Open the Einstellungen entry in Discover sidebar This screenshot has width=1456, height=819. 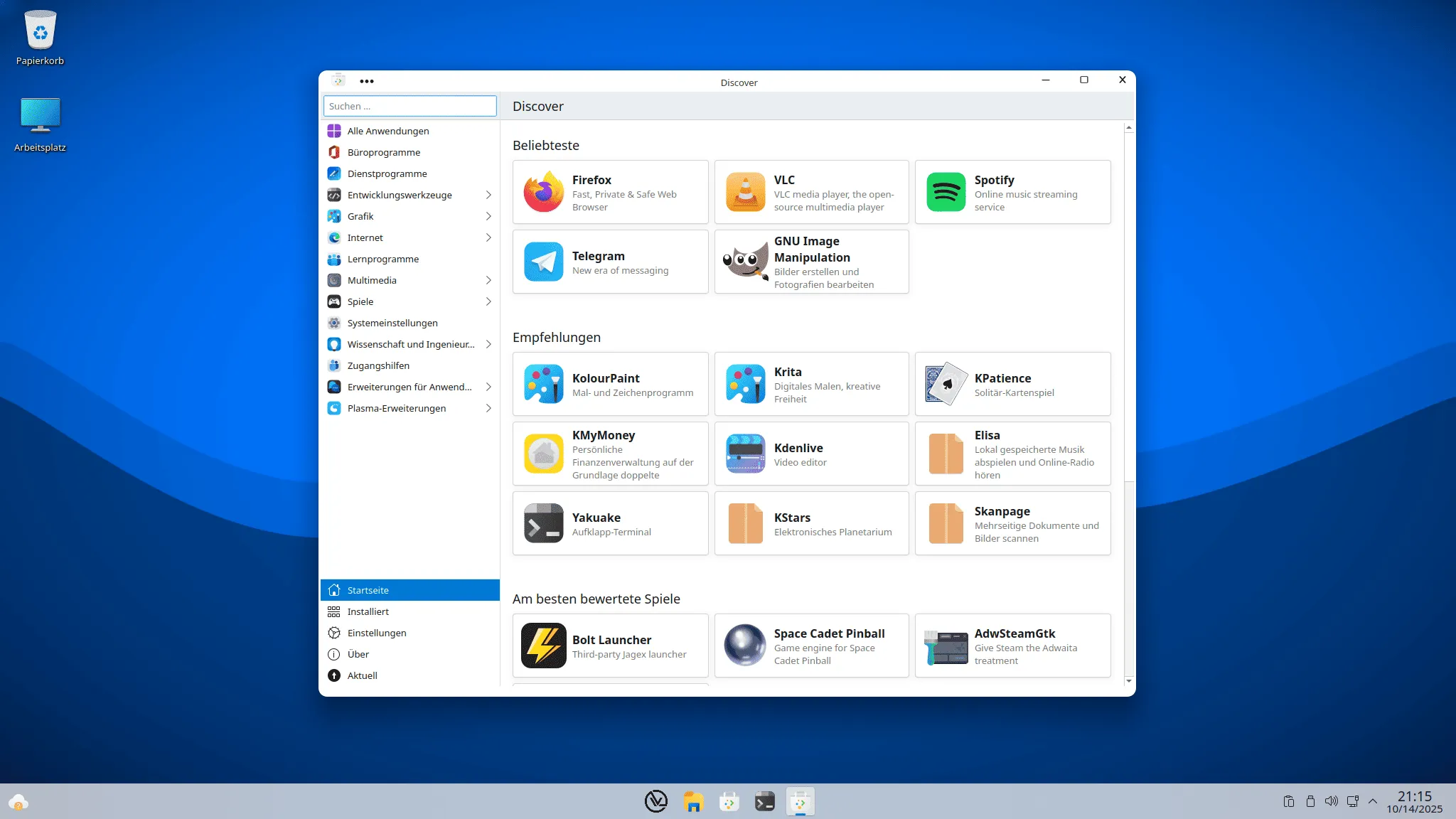coord(376,632)
